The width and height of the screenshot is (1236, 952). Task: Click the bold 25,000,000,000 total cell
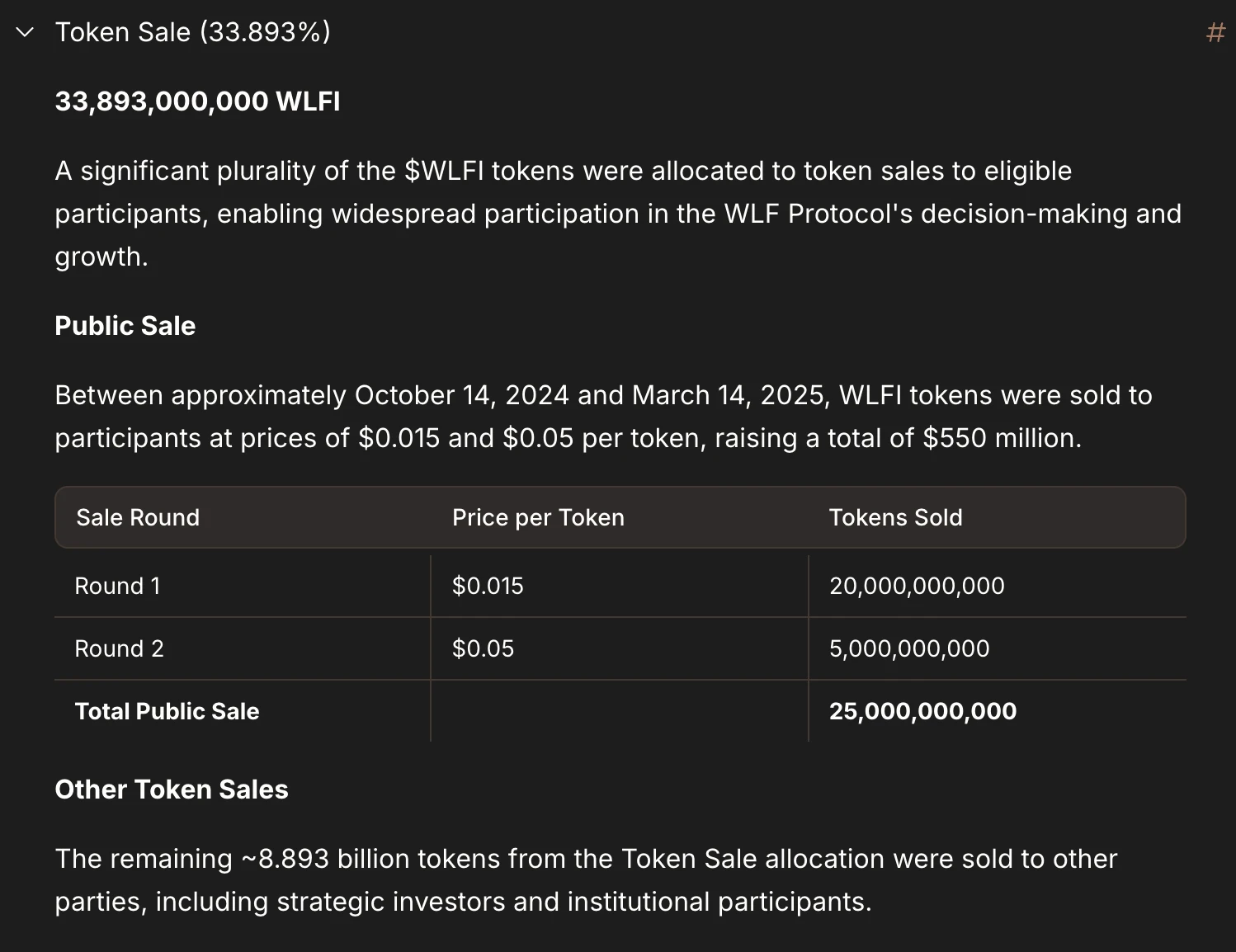click(922, 711)
